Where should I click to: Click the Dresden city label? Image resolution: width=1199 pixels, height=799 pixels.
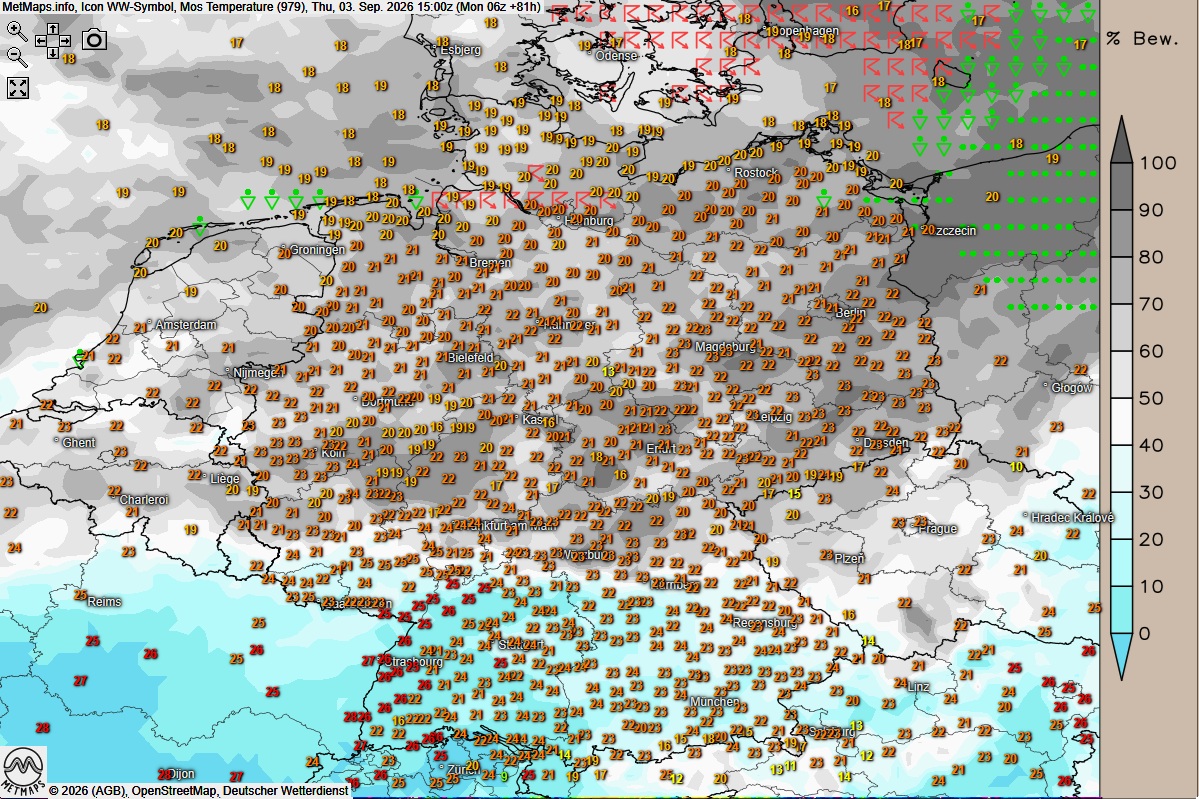point(885,443)
